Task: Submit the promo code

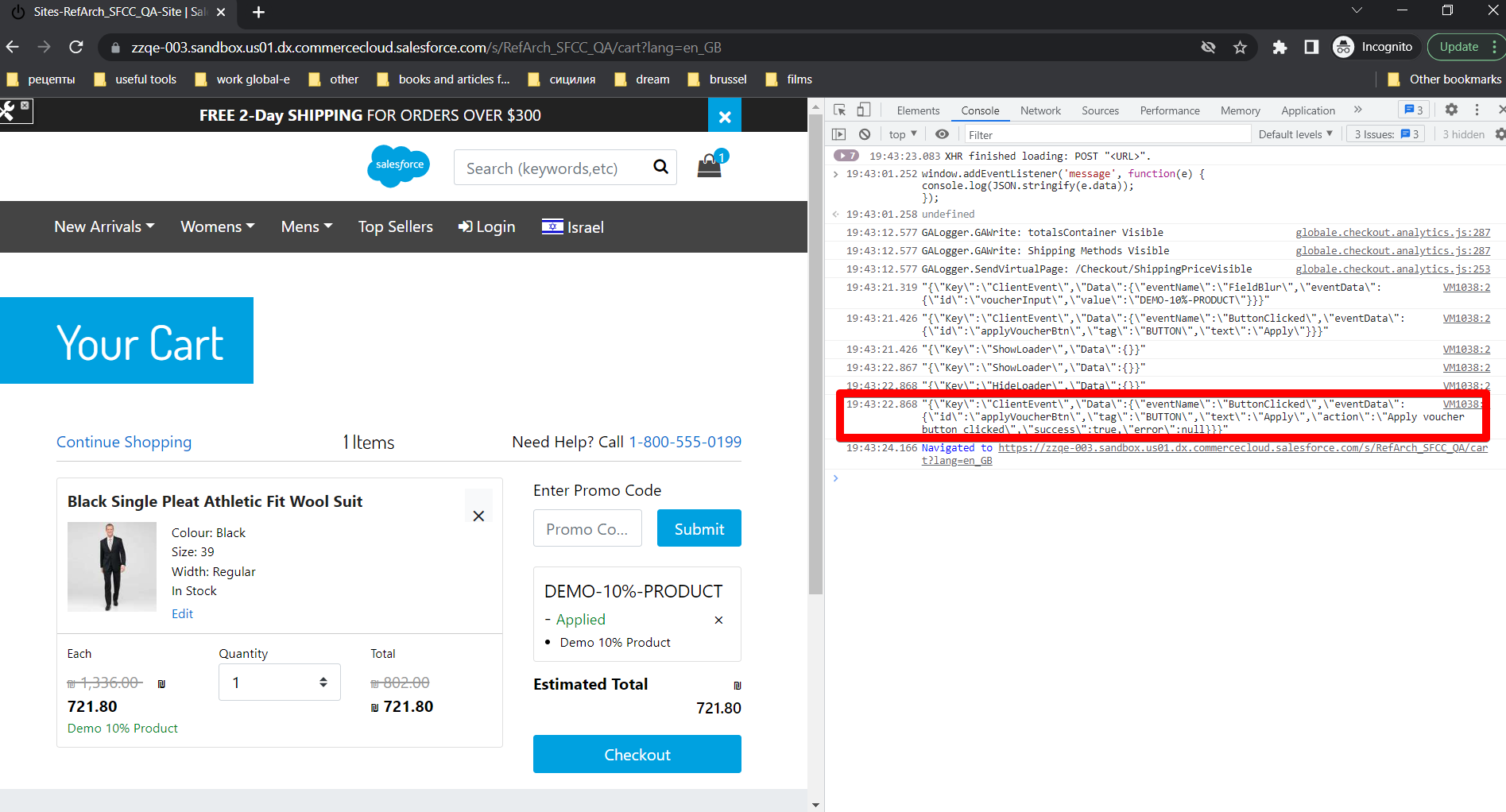Action: [699, 528]
